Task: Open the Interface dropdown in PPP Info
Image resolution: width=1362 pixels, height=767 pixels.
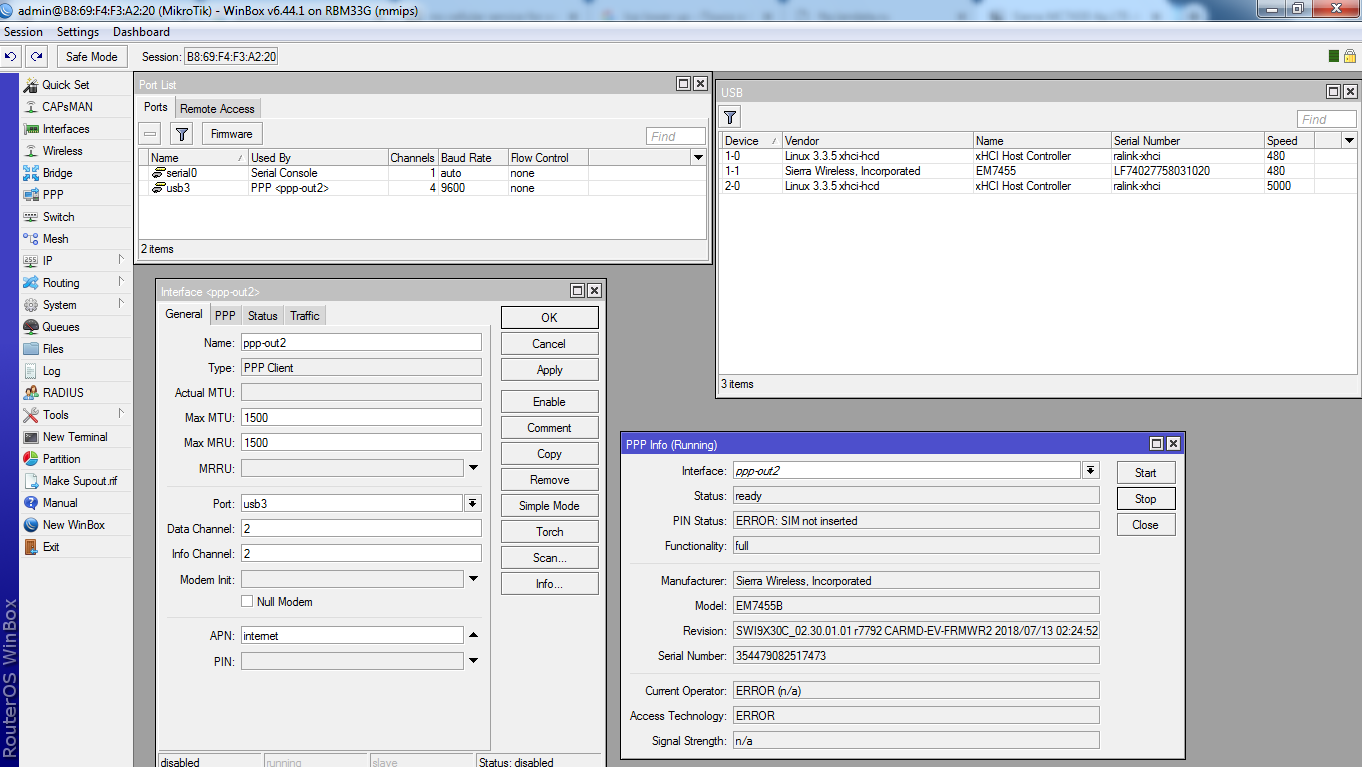Action: pyautogui.click(x=1090, y=471)
